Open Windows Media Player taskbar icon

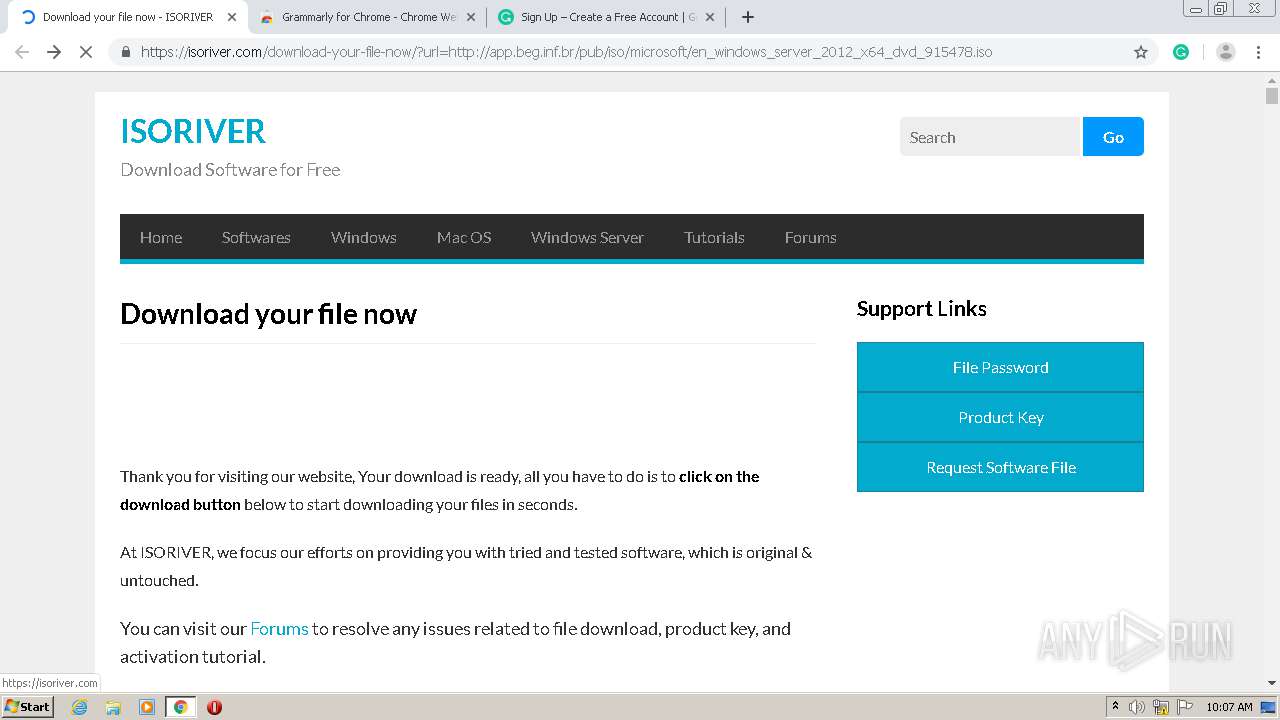coord(147,707)
